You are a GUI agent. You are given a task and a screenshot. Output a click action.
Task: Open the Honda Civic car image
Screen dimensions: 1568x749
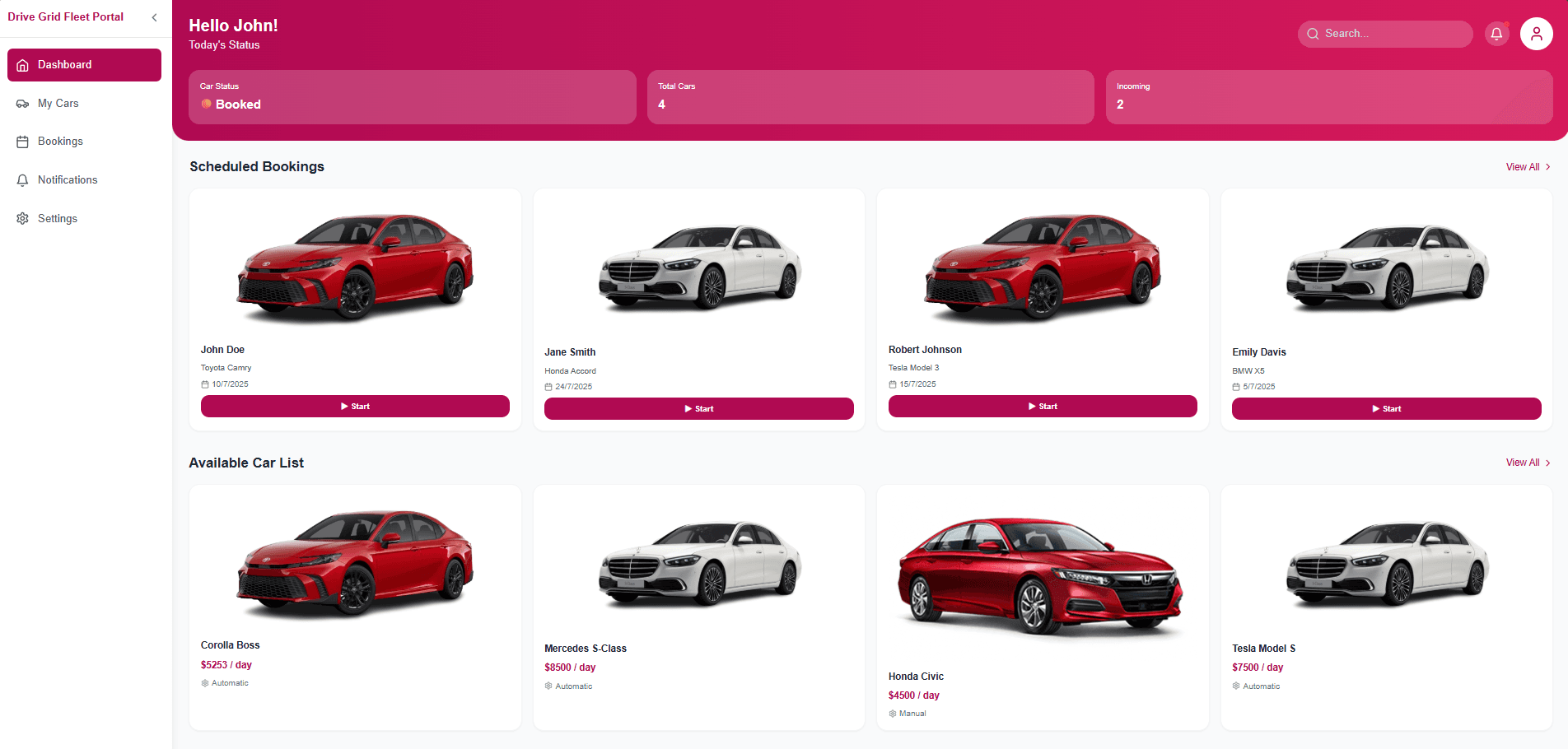tap(1041, 579)
